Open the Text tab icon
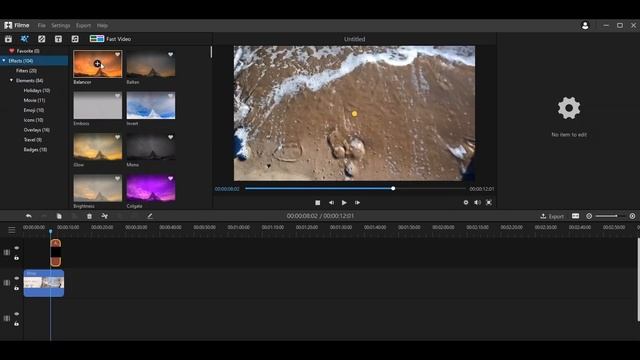The image size is (640, 360). (58, 39)
